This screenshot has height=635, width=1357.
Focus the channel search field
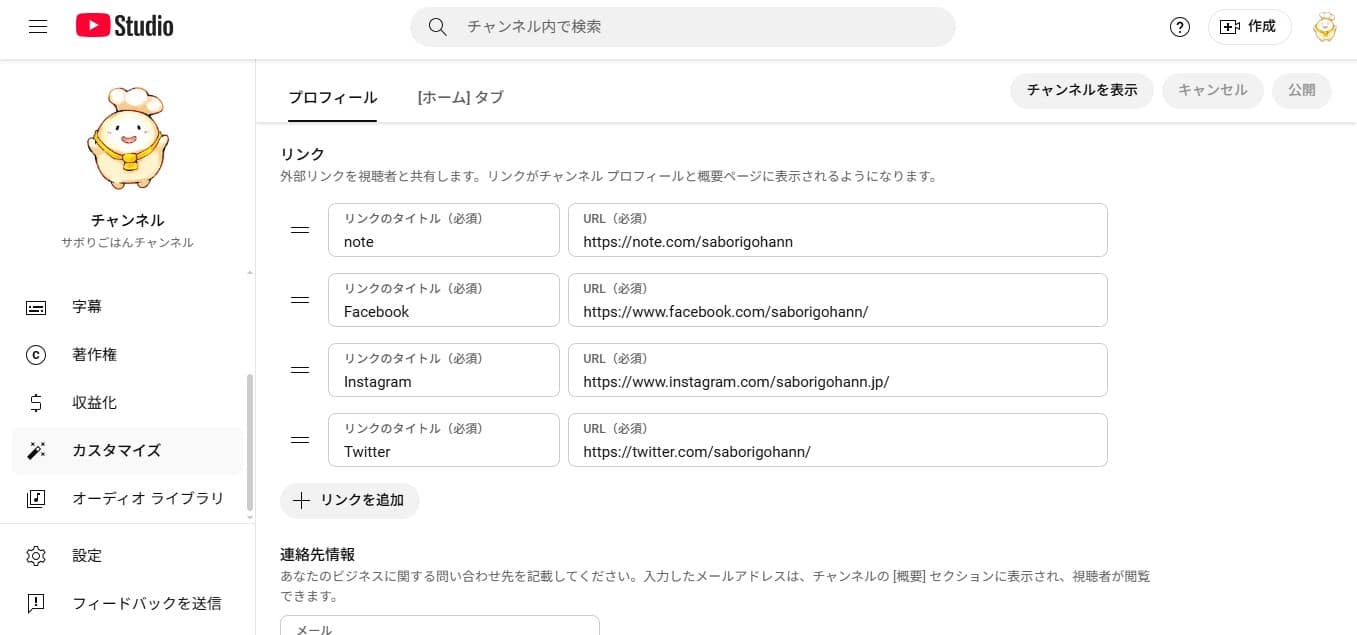(x=683, y=27)
